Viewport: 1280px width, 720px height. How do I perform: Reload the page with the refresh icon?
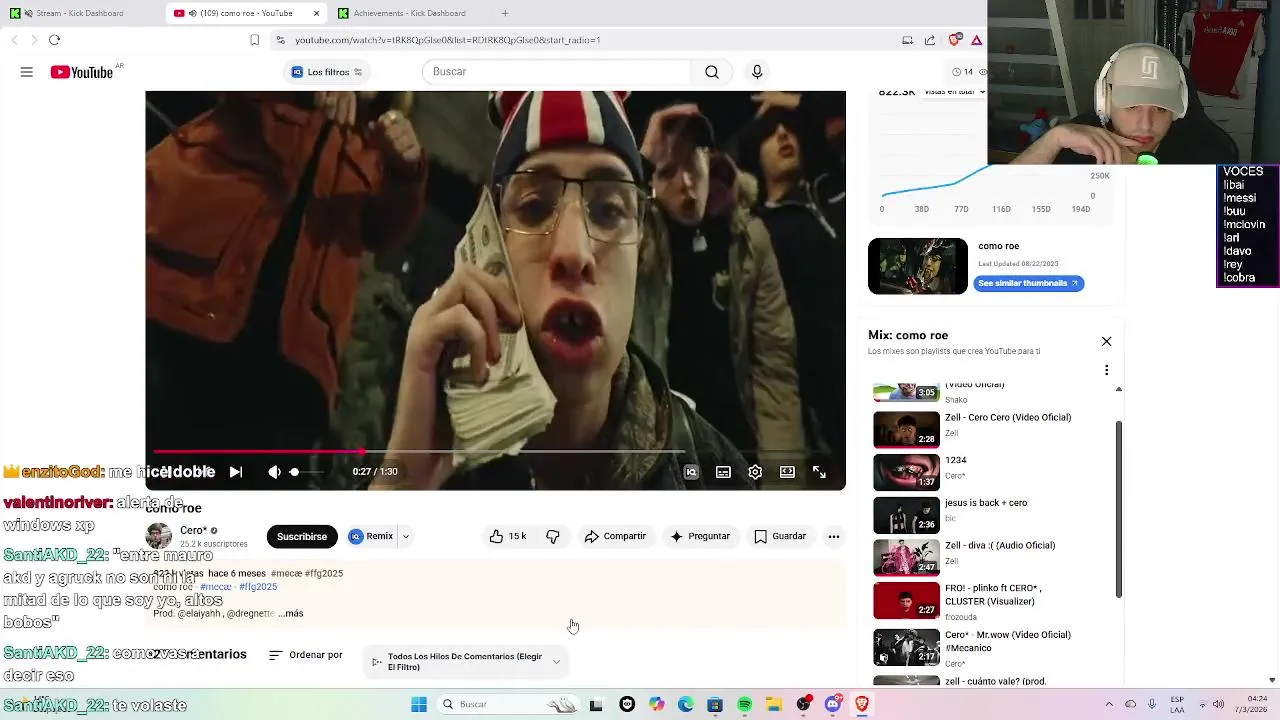54,40
